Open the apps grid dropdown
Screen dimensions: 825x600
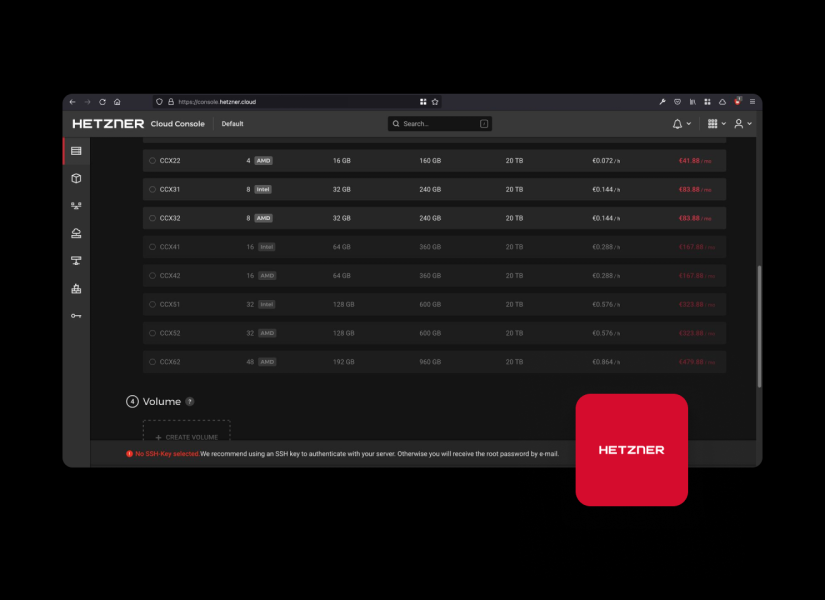(x=715, y=124)
